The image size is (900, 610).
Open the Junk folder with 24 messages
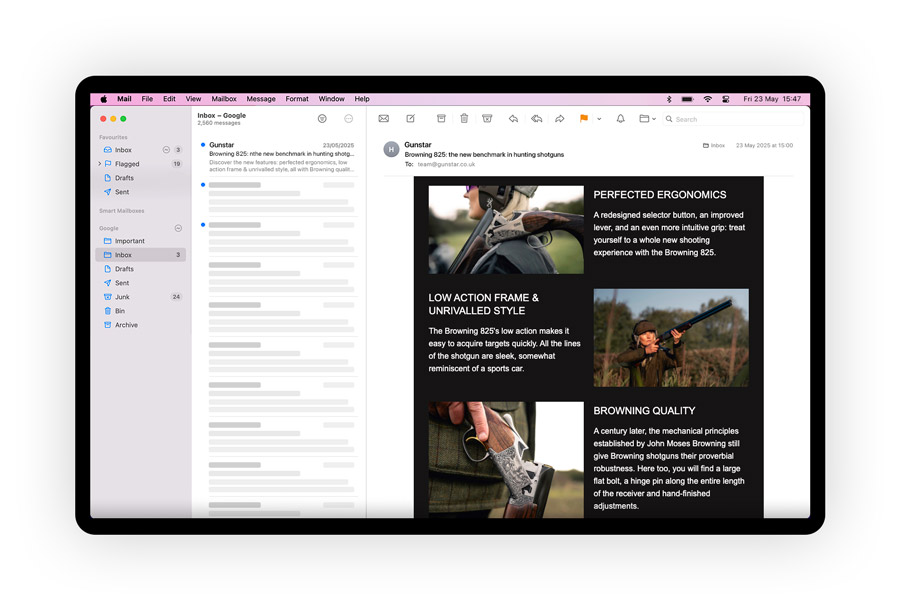[x=141, y=297]
